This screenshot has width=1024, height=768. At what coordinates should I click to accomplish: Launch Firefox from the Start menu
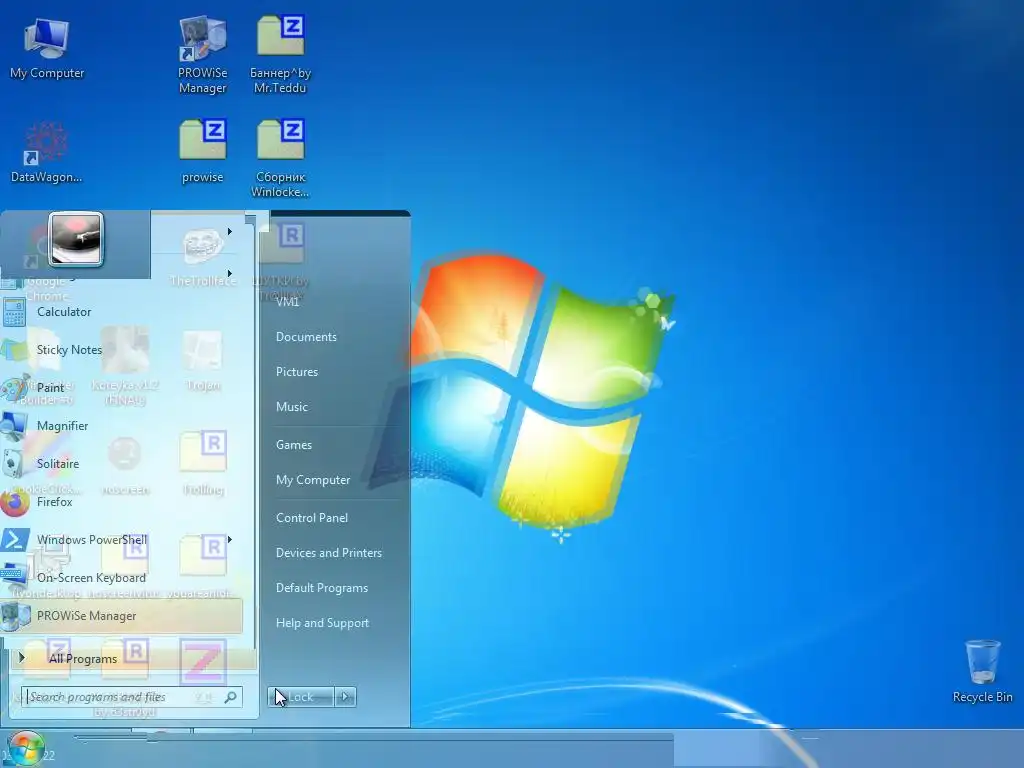click(121, 502)
